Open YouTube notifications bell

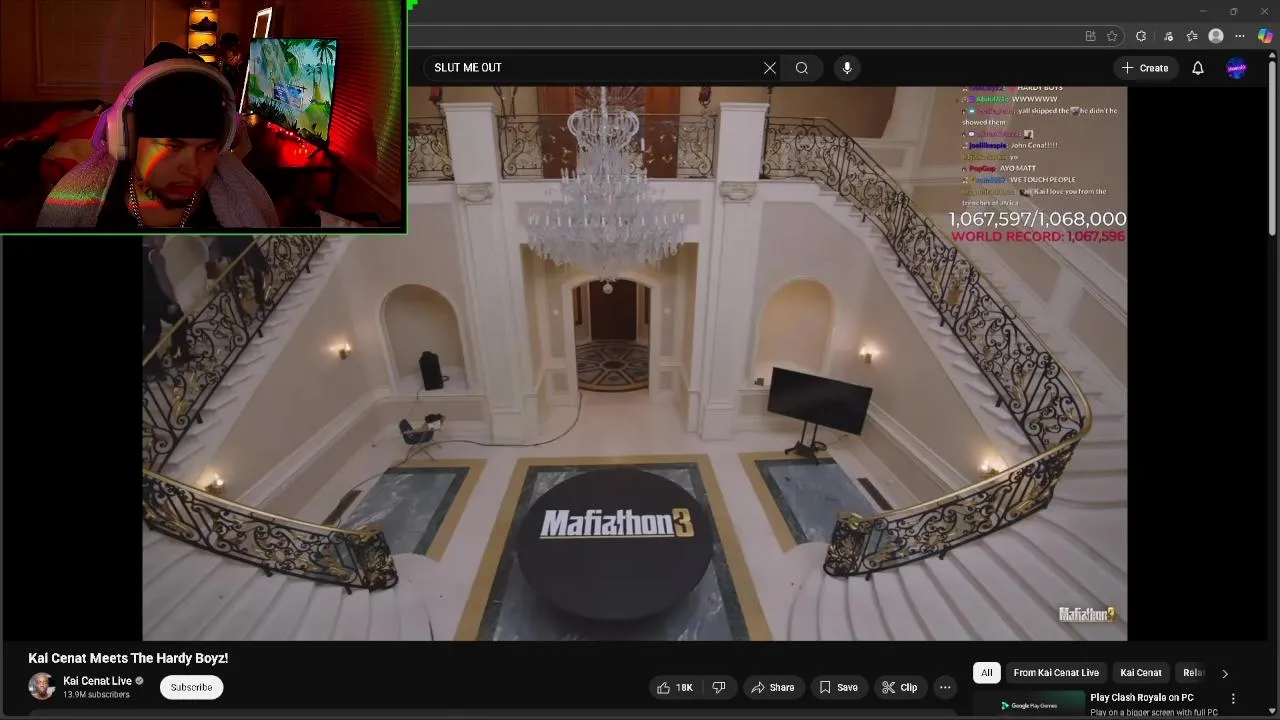pyautogui.click(x=1198, y=68)
